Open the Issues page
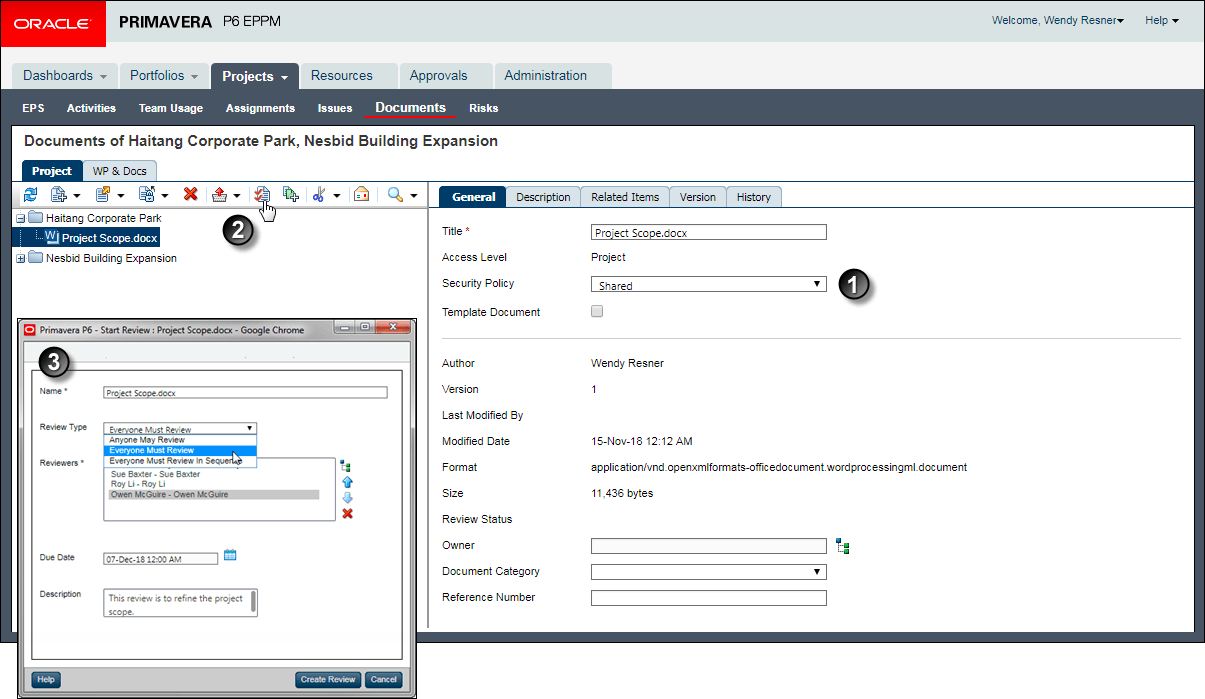The width and height of the screenshot is (1205, 699). pos(335,108)
